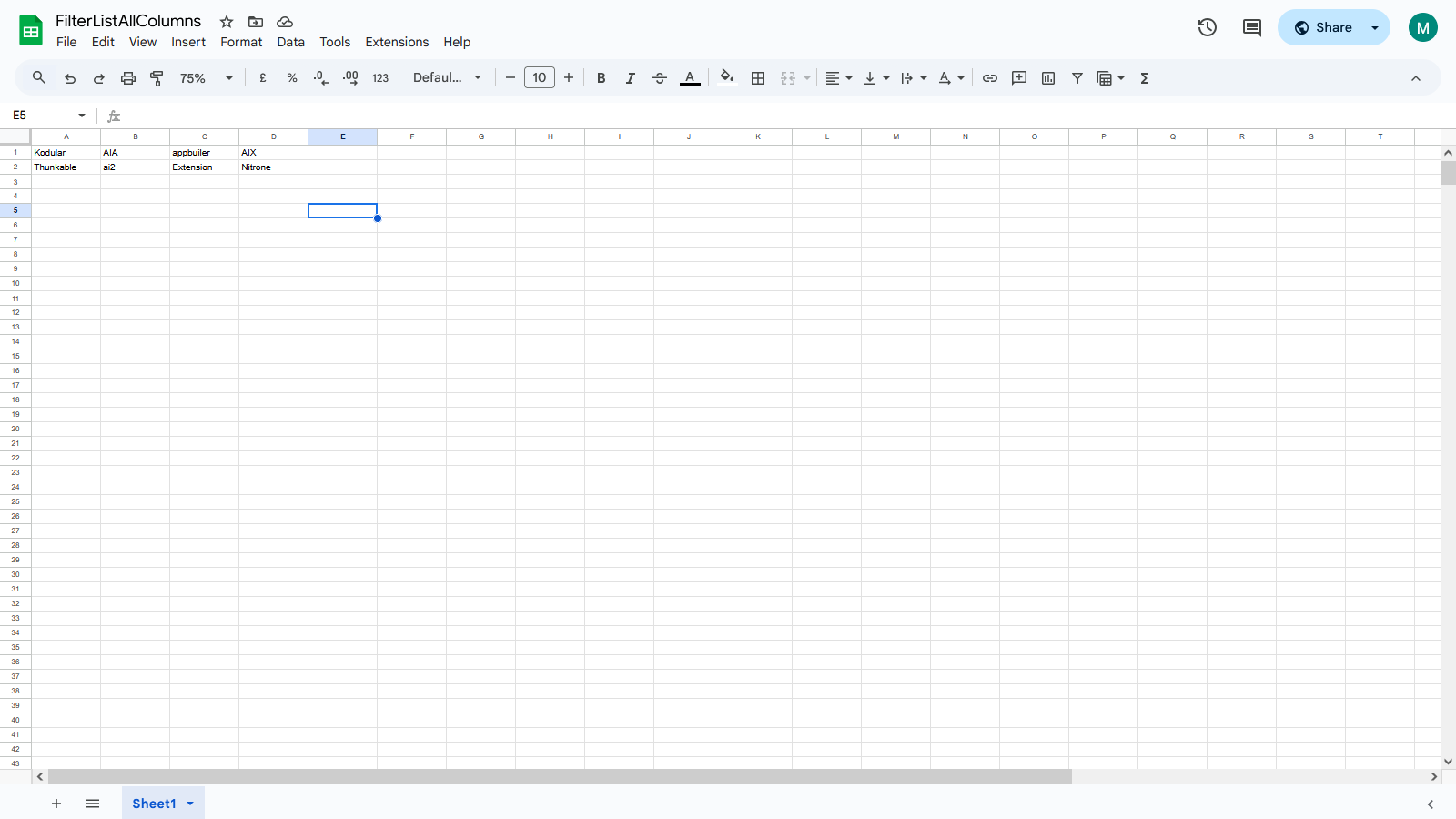Increase decimal places

350,78
